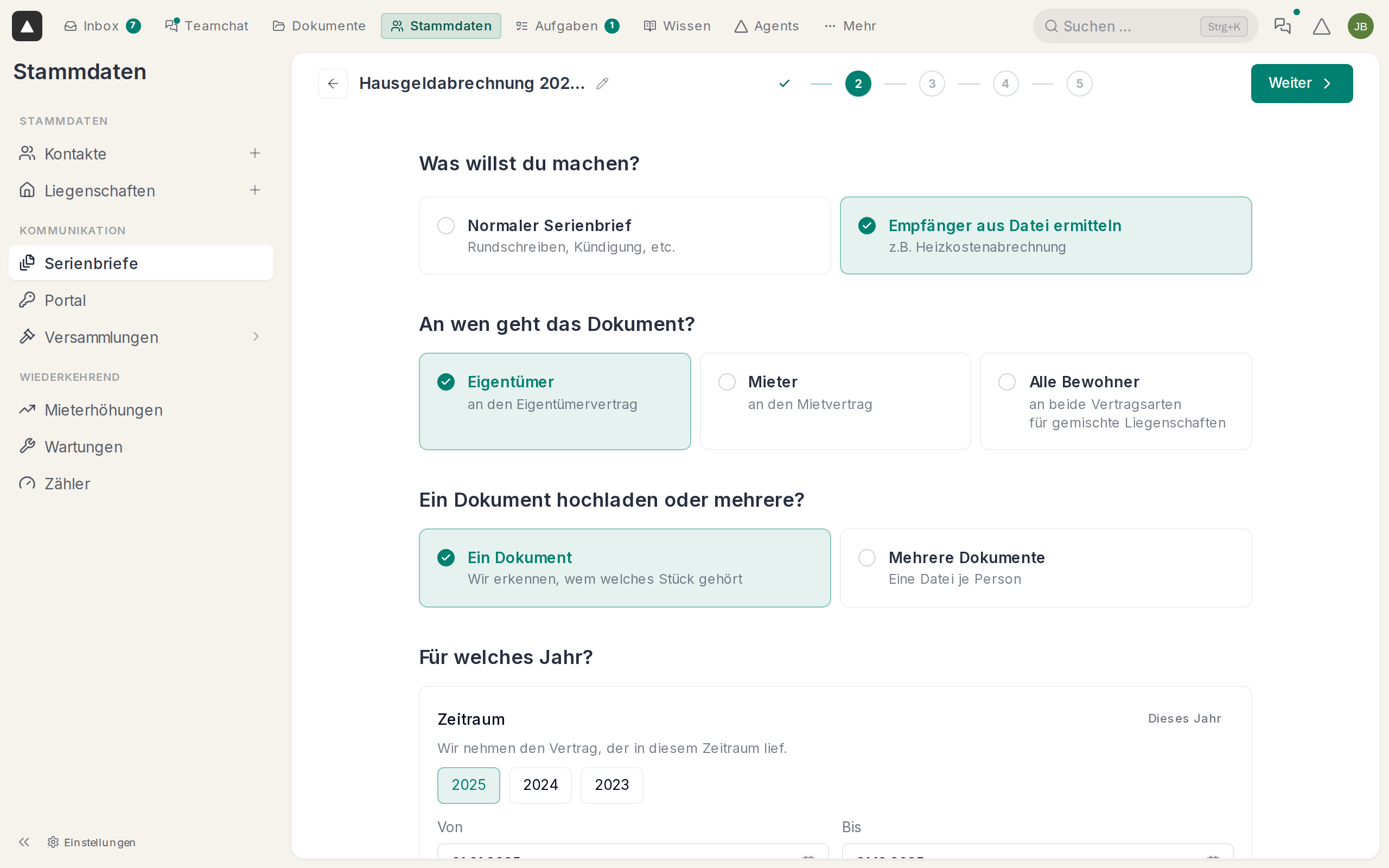The height and width of the screenshot is (868, 1389).
Task: Choose Eigentümer as recipient
Action: click(x=555, y=401)
